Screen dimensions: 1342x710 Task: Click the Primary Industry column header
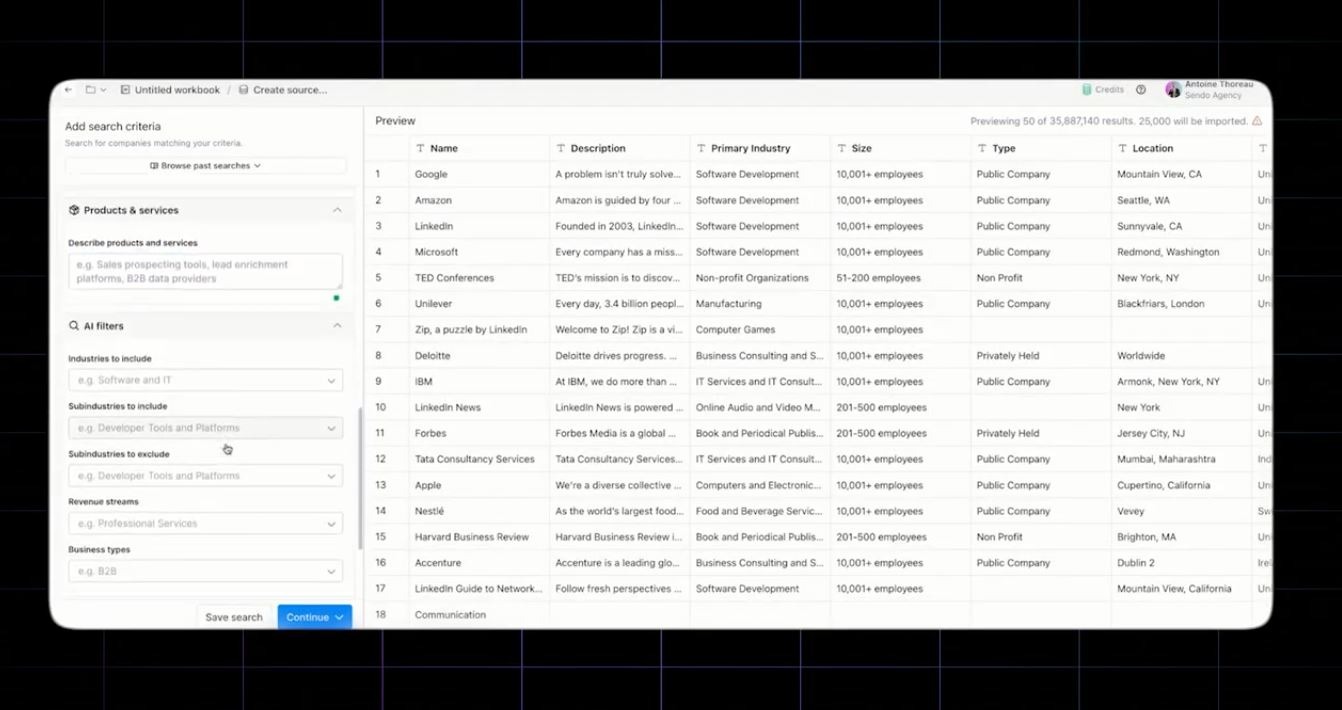coord(760,148)
